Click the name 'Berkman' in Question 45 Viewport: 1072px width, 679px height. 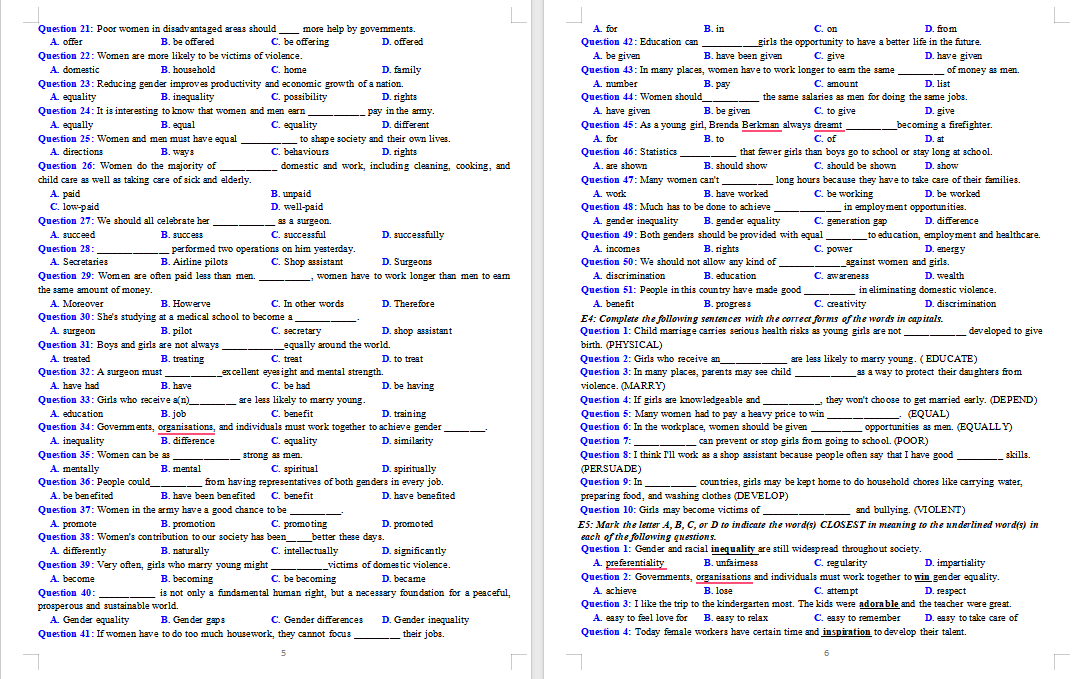760,125
